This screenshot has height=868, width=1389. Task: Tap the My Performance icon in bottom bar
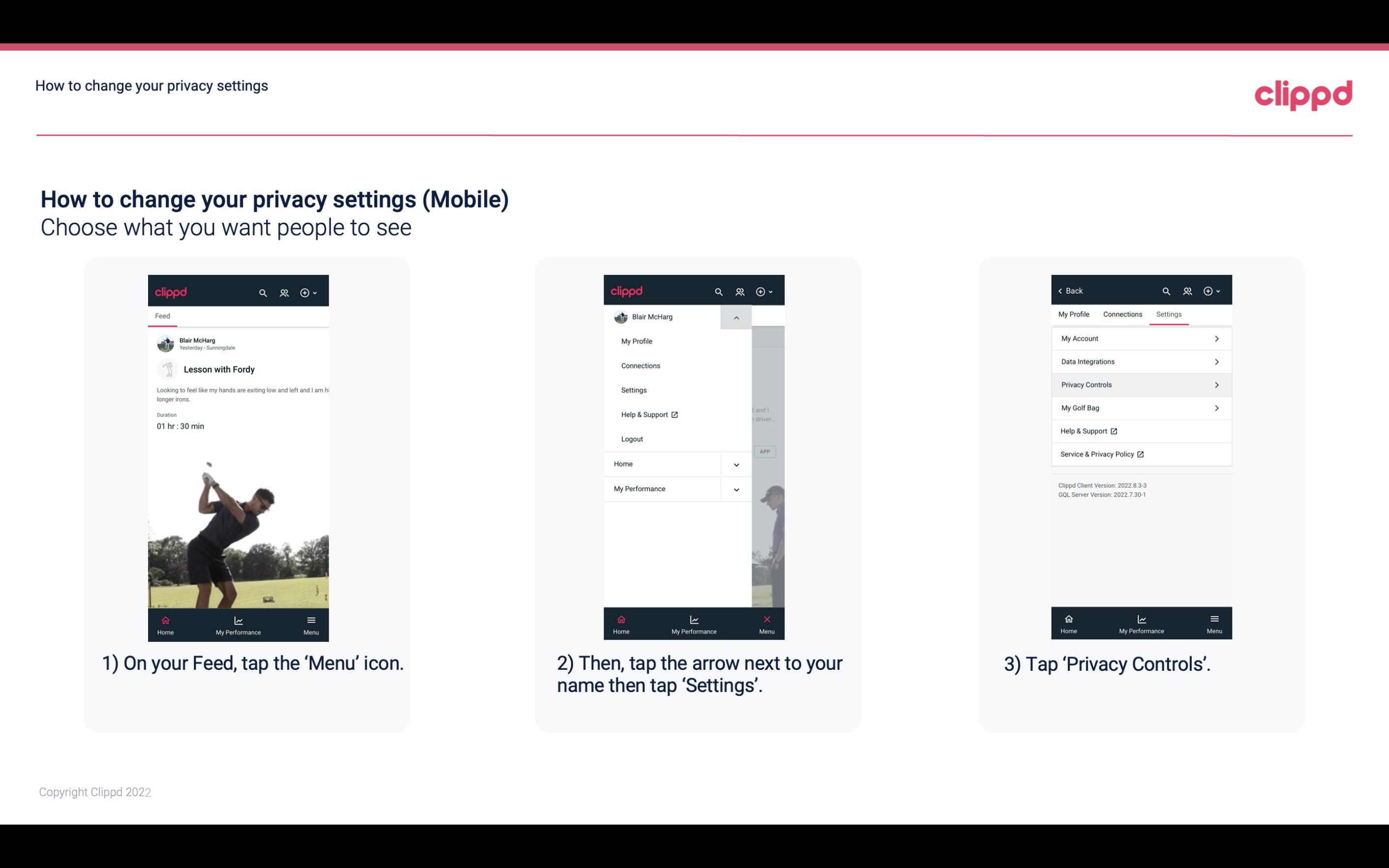(x=238, y=621)
